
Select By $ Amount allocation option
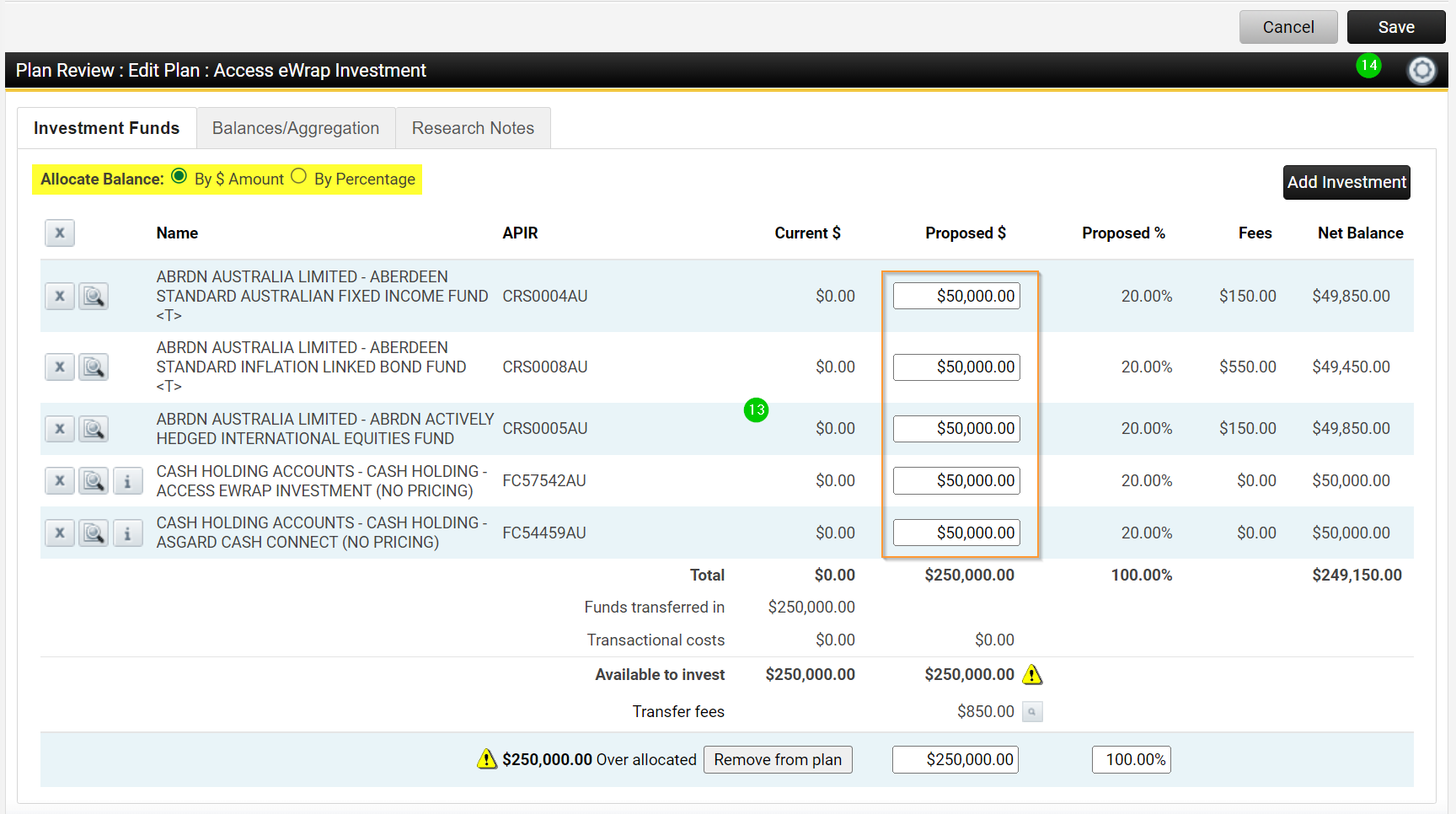pos(179,176)
